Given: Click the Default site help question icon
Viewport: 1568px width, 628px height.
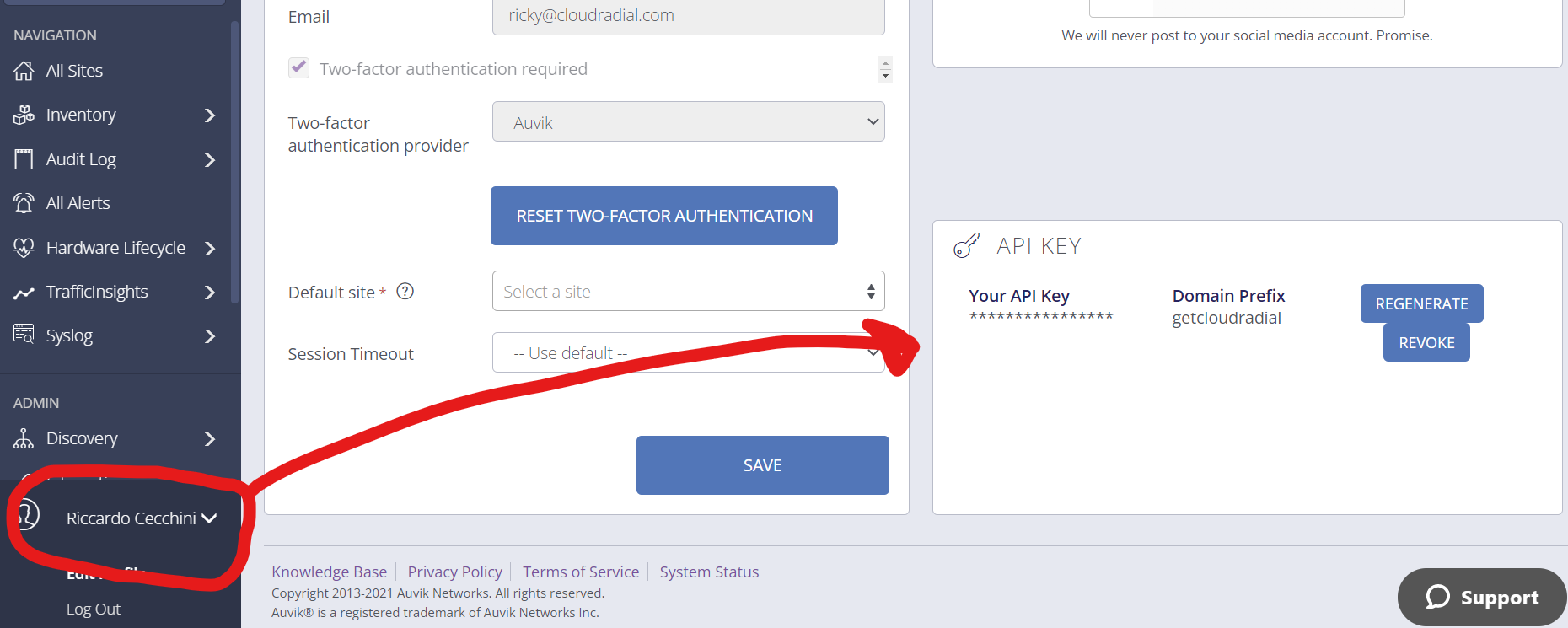Looking at the screenshot, I should pos(405,291).
